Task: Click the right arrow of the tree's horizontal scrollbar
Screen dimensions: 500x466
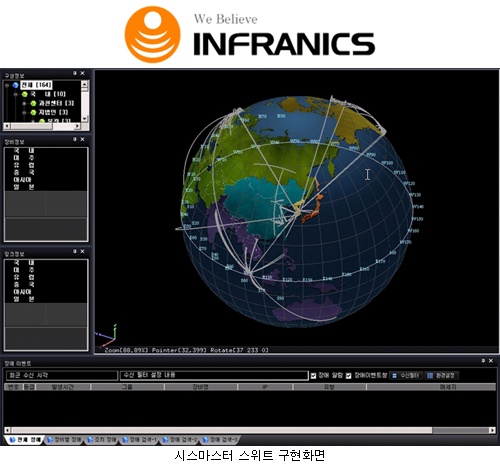Action: pyautogui.click(x=77, y=126)
